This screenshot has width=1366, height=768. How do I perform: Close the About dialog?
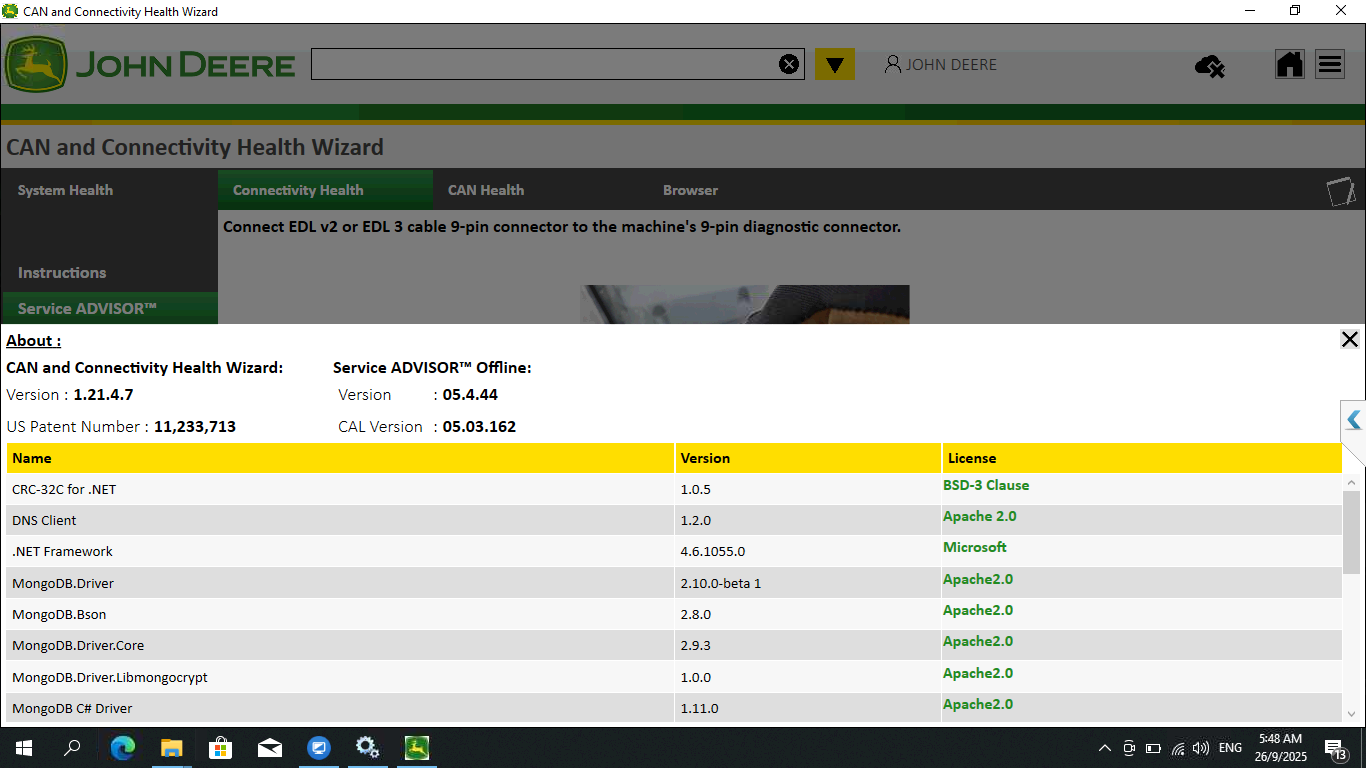click(x=1350, y=339)
